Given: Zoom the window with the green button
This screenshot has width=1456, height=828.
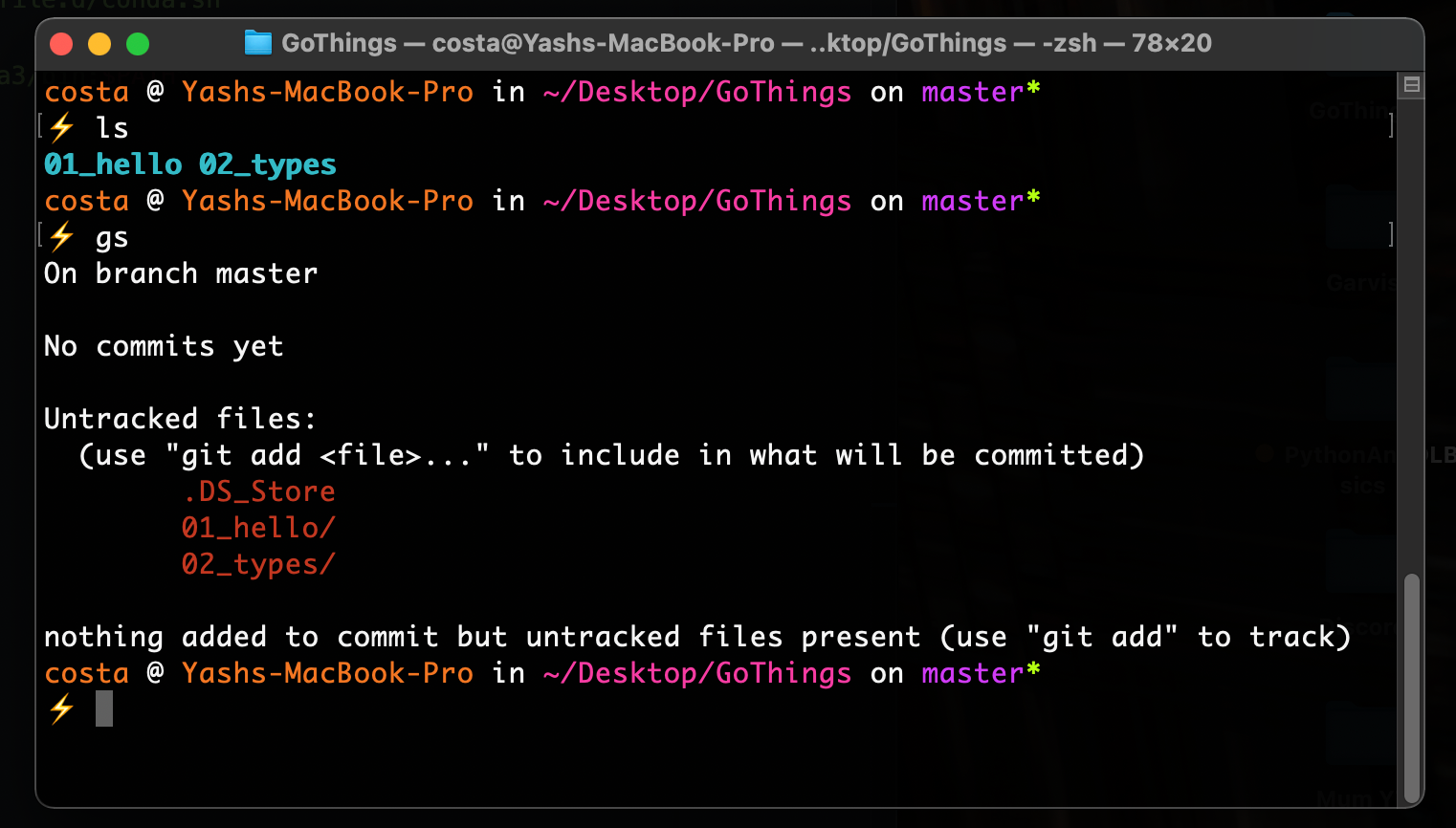Looking at the screenshot, I should [138, 44].
